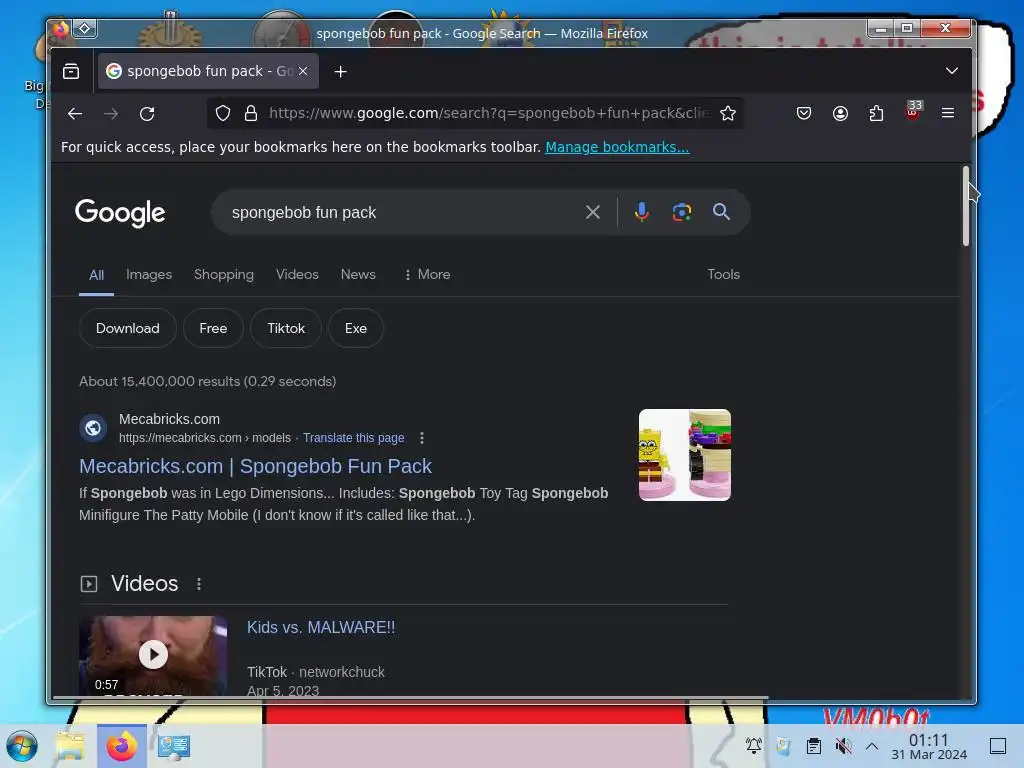Viewport: 1024px width, 768px height.
Task: Open Videos section more options dots
Action: pos(199,583)
